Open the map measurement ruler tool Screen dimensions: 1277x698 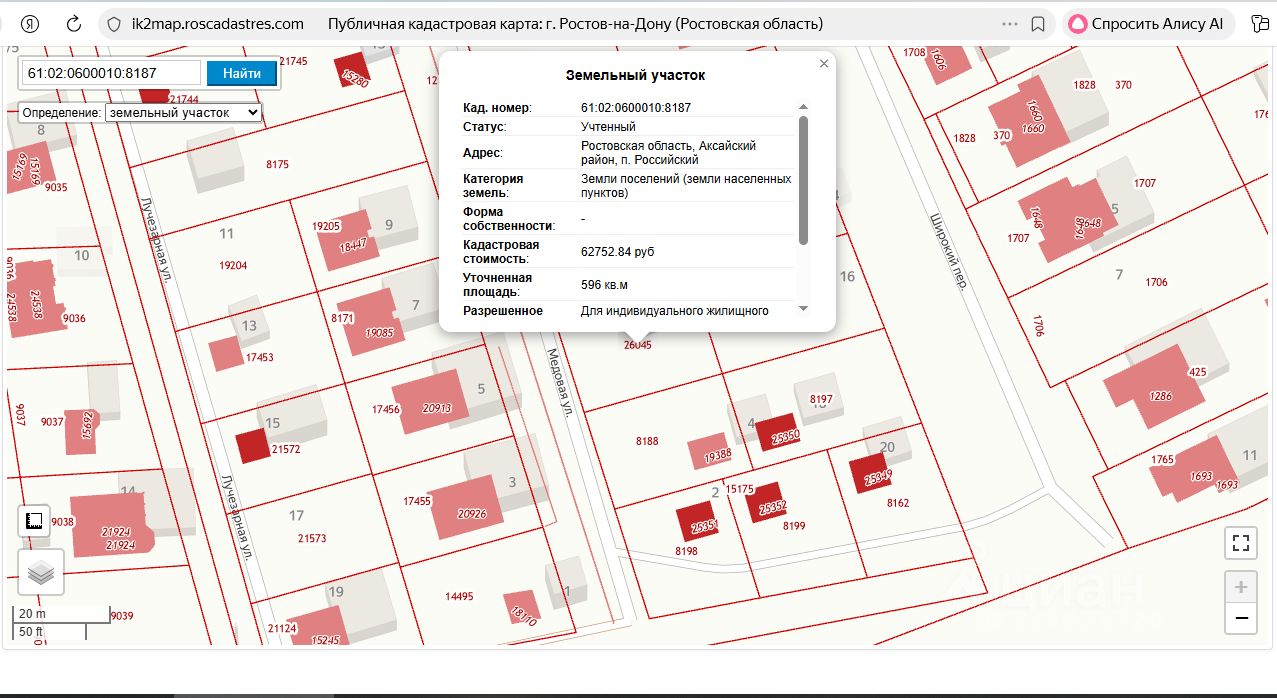click(x=34, y=521)
